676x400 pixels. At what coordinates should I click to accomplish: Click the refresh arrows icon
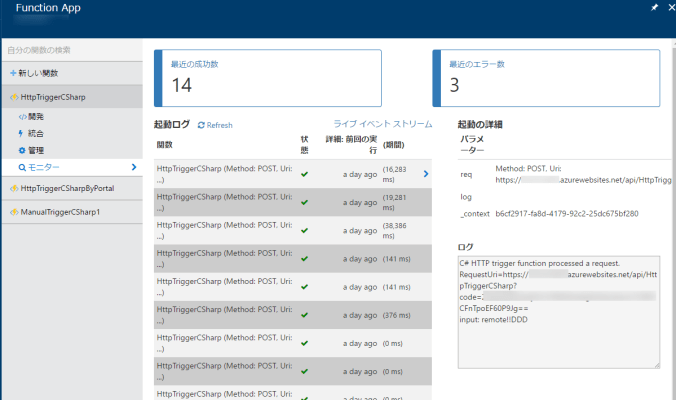pos(201,125)
